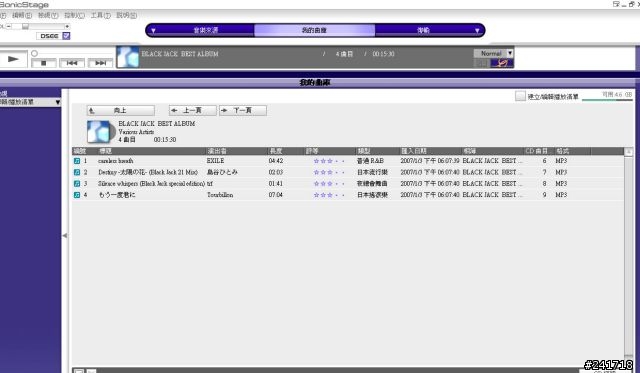
Task: Click the create/edit playlist text
Action: pyautogui.click(x=553, y=97)
